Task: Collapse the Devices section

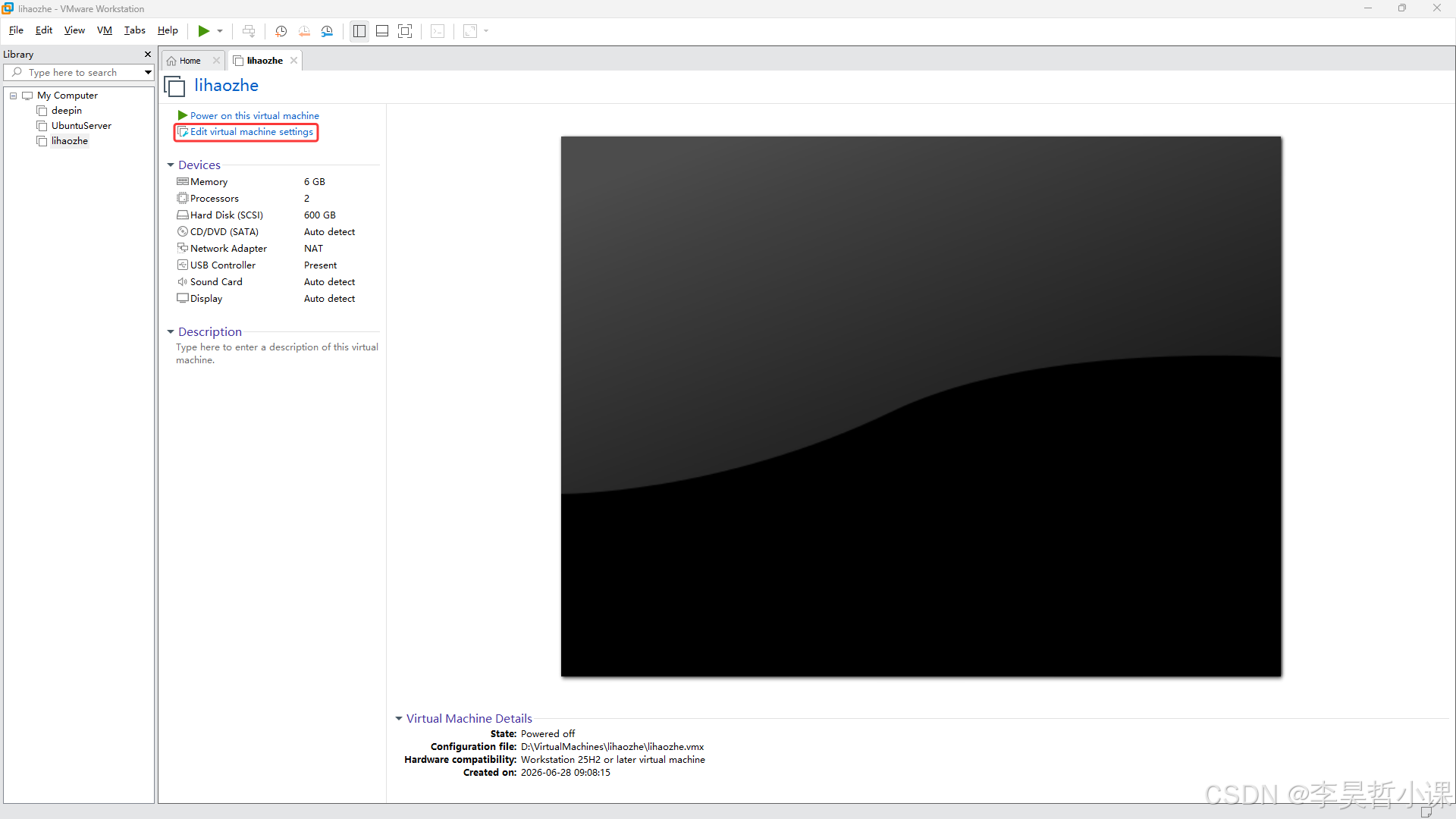Action: pyautogui.click(x=171, y=165)
